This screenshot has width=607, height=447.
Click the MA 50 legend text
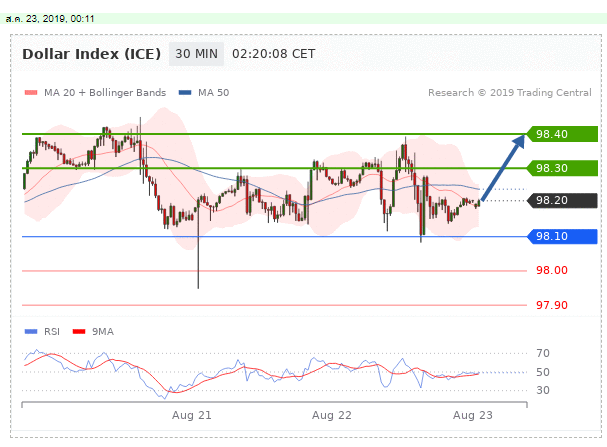pyautogui.click(x=214, y=92)
